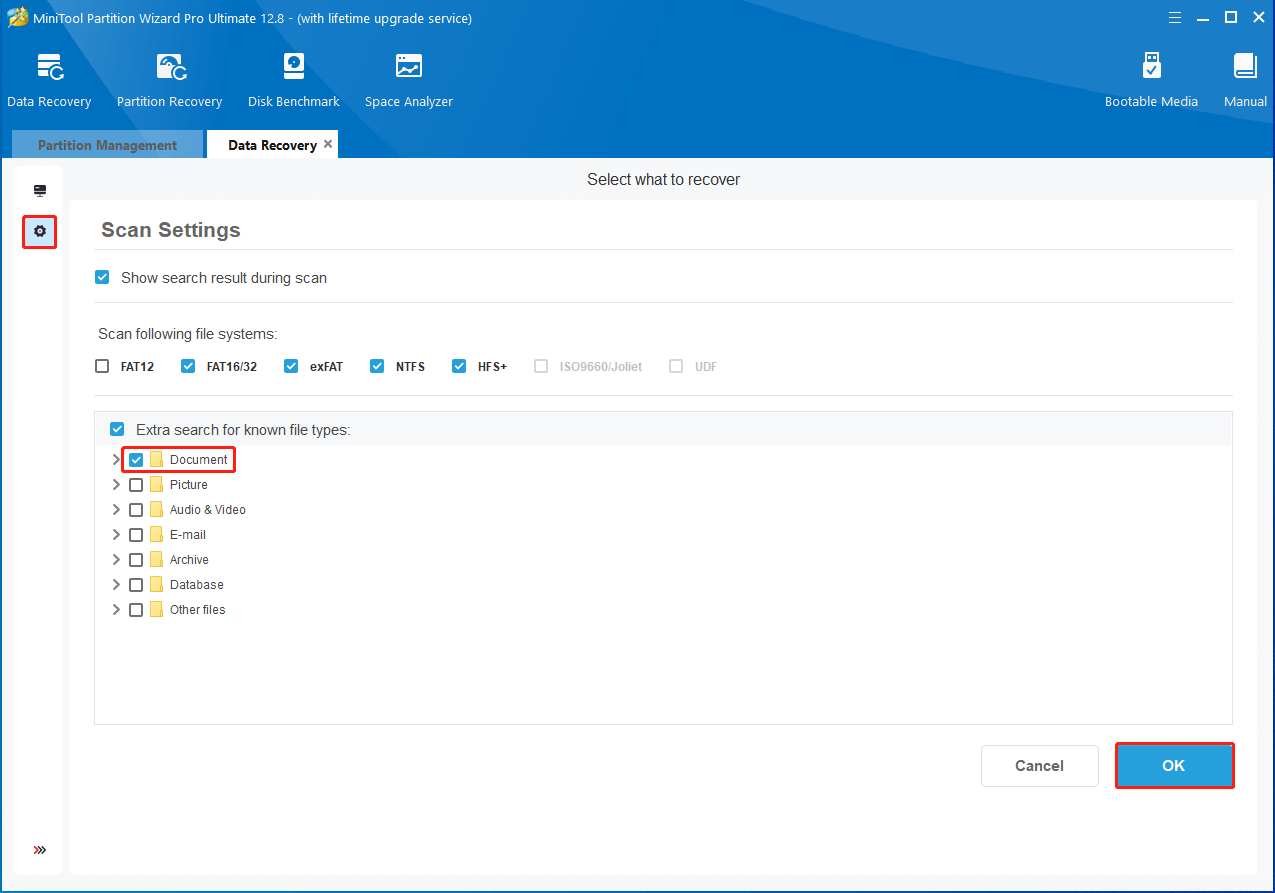Enable the FAT12 file system checkbox
Image resolution: width=1275 pixels, height=893 pixels.
click(102, 366)
